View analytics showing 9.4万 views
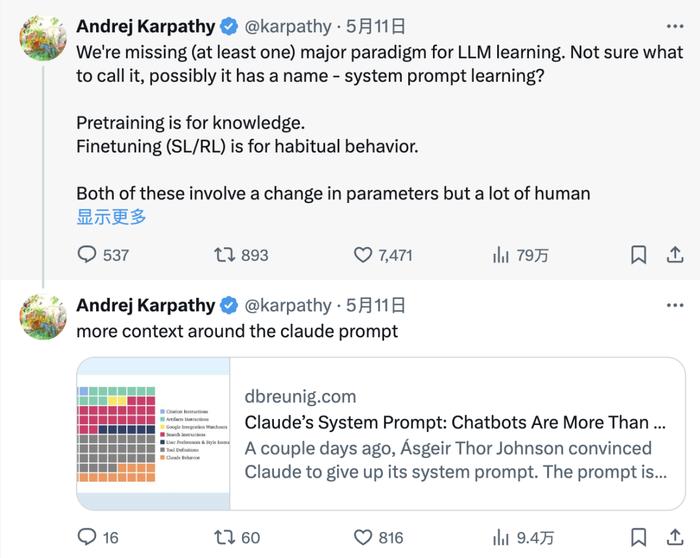 (x=523, y=537)
